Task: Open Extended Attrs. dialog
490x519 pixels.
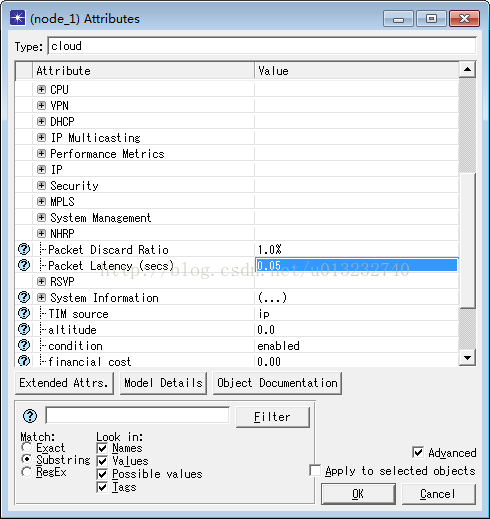Action: coord(64,383)
